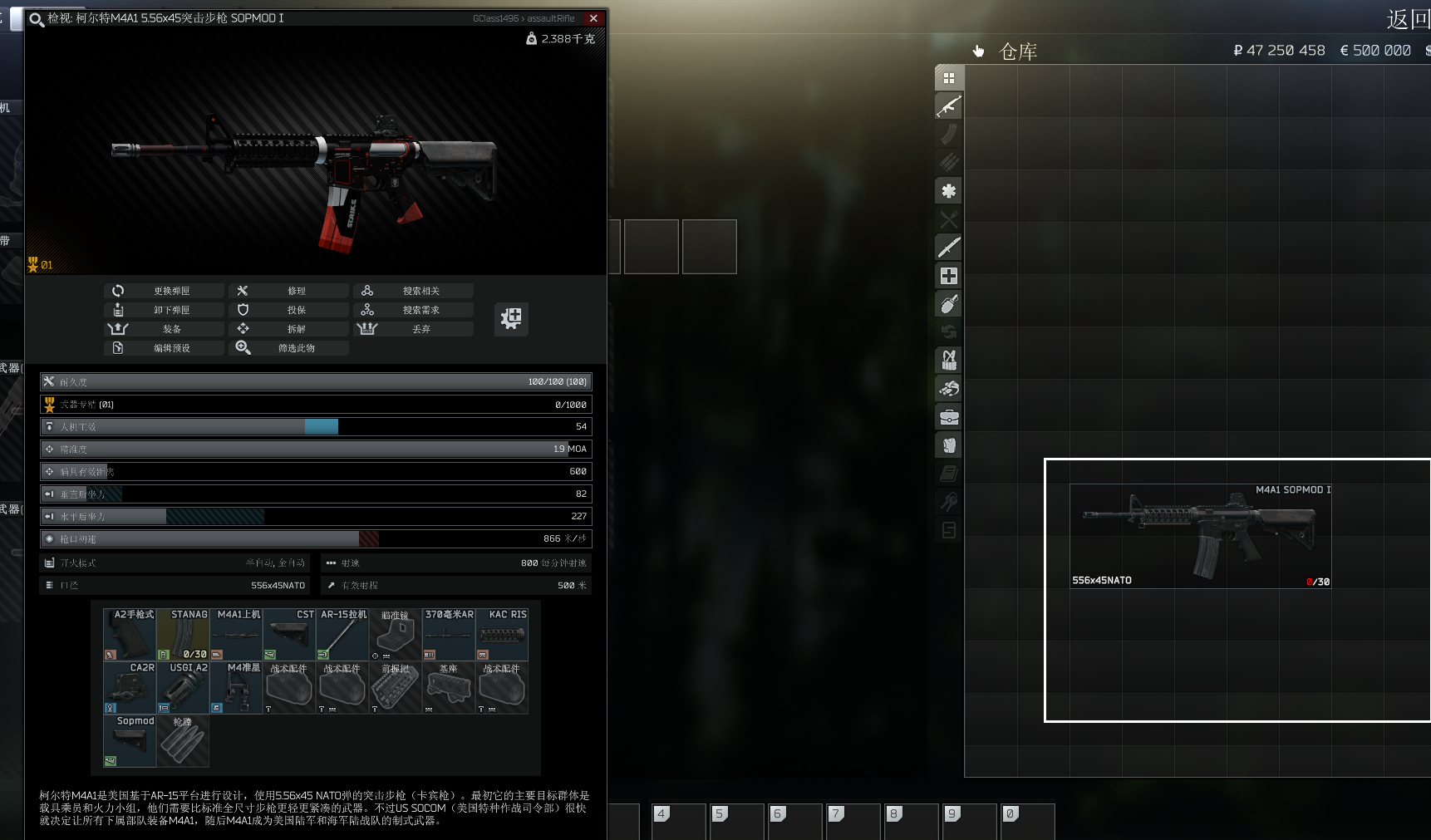Viewport: 1431px width, 840px height.
Task: Click the € 500 000 euro balance
Action: click(x=1375, y=51)
